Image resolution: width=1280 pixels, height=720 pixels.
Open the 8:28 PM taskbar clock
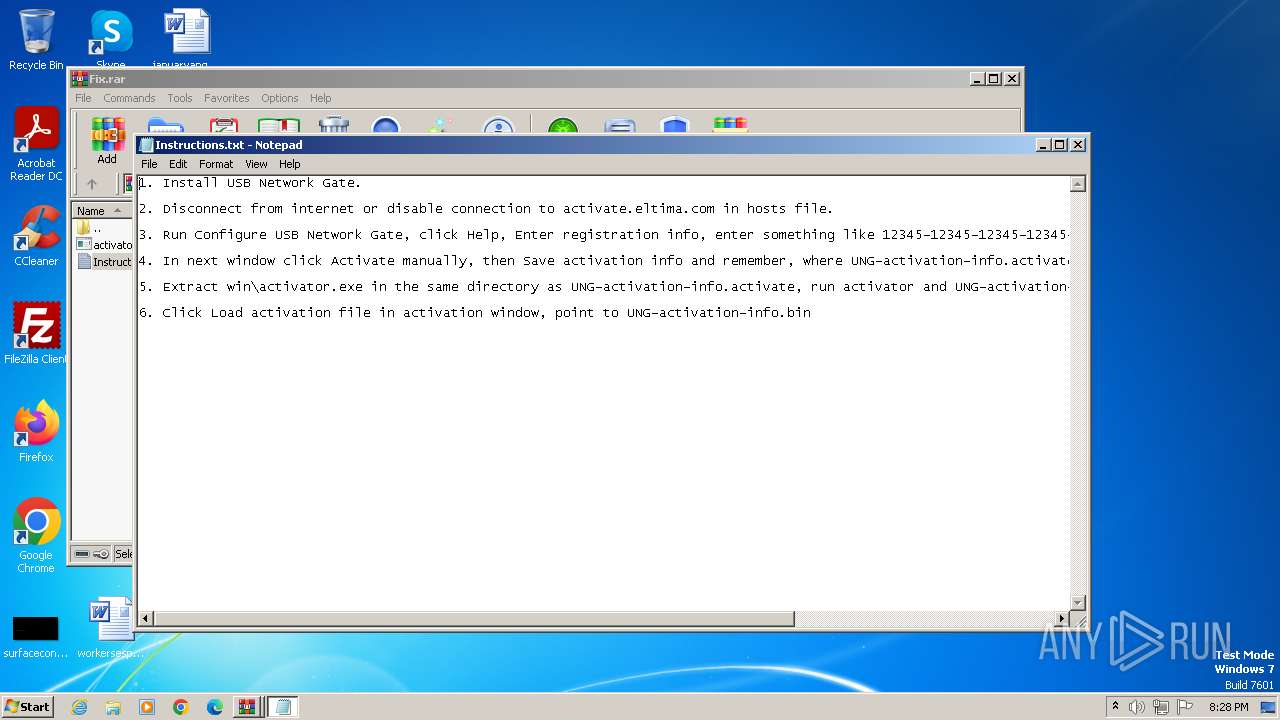tap(1228, 707)
